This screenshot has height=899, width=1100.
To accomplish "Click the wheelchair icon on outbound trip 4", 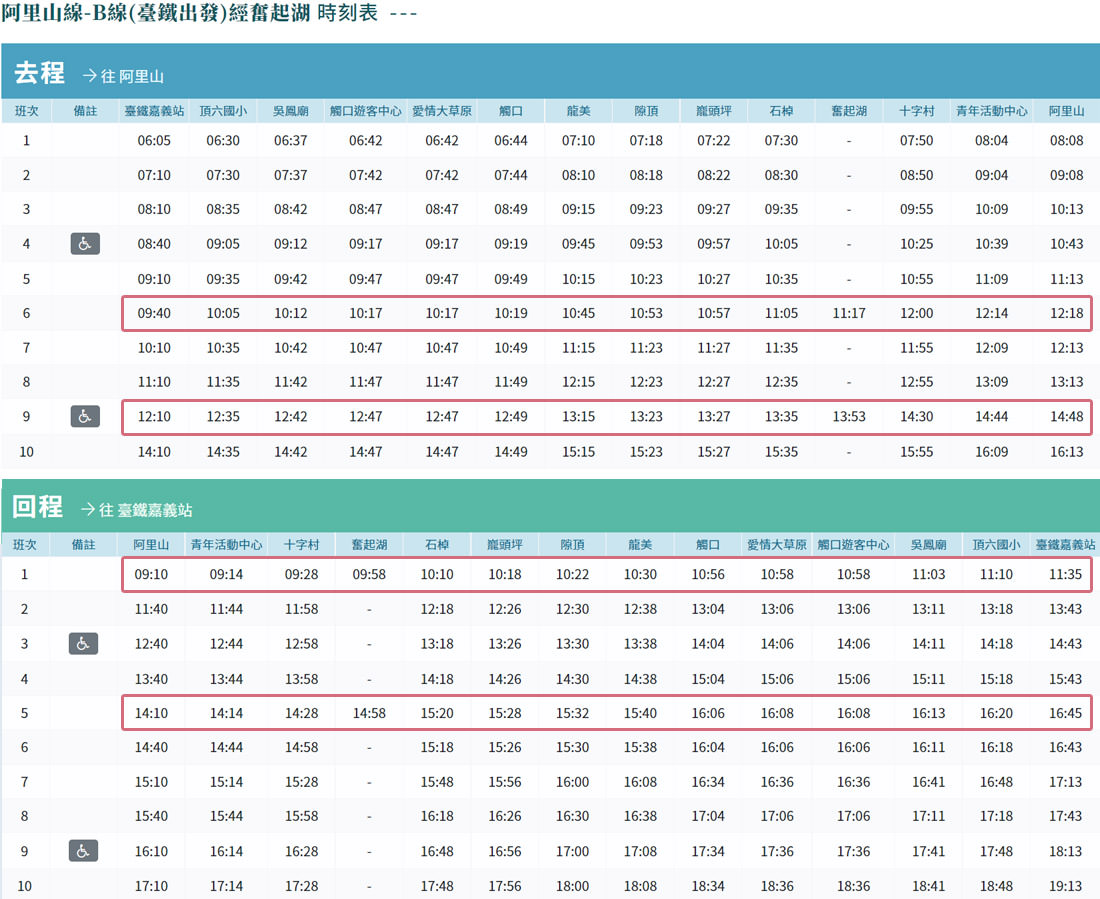I will click(x=85, y=244).
